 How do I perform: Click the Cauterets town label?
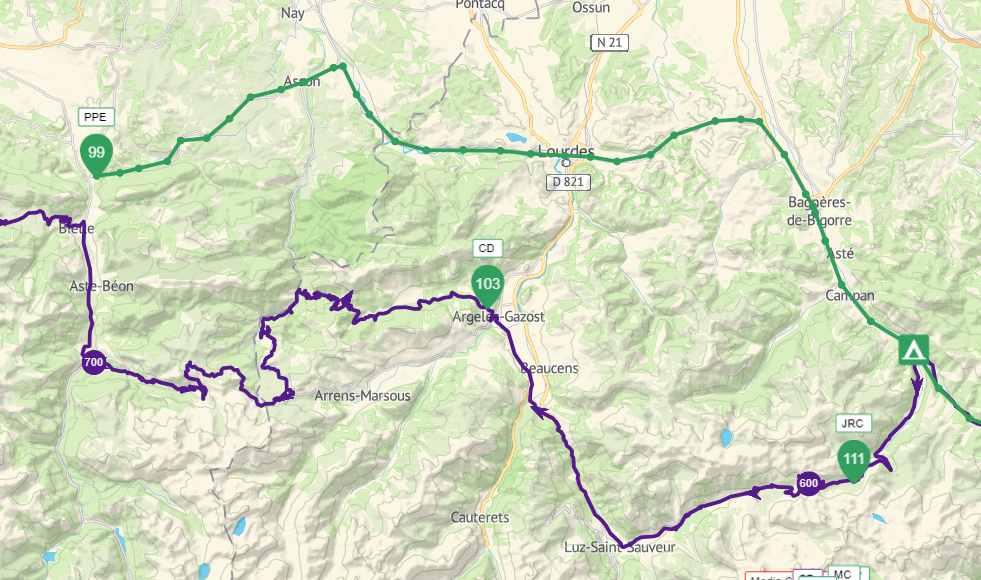[x=480, y=517]
